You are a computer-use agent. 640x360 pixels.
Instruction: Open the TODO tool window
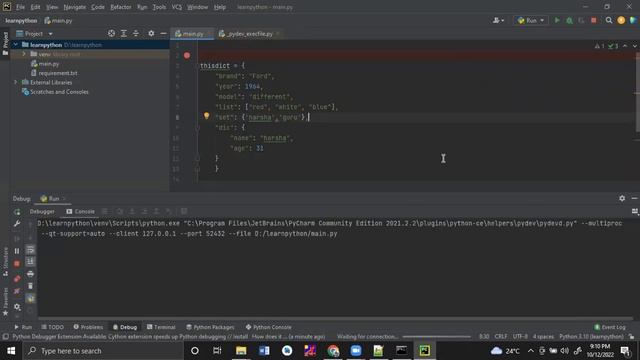point(52,327)
